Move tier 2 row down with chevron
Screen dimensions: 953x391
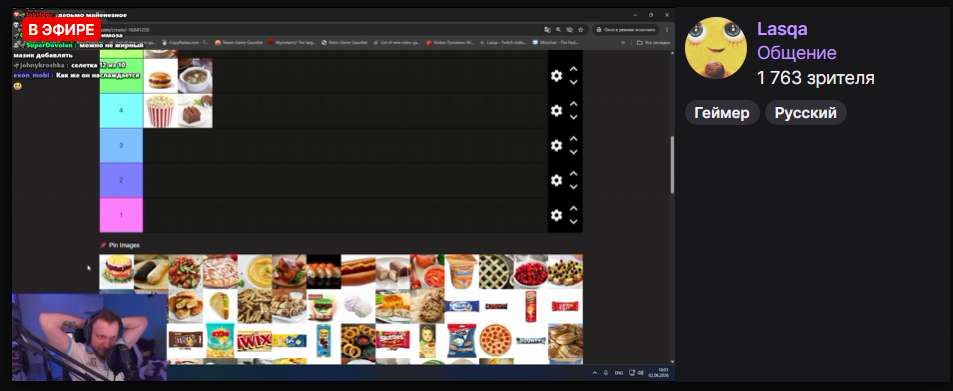[573, 187]
